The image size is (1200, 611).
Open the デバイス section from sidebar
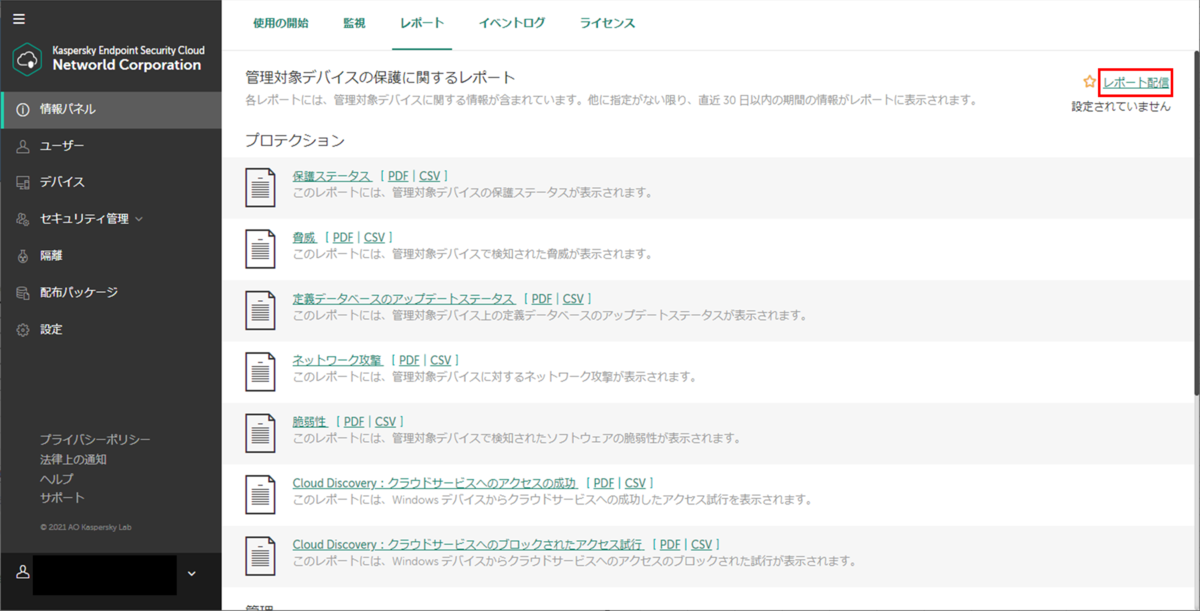(22, 182)
